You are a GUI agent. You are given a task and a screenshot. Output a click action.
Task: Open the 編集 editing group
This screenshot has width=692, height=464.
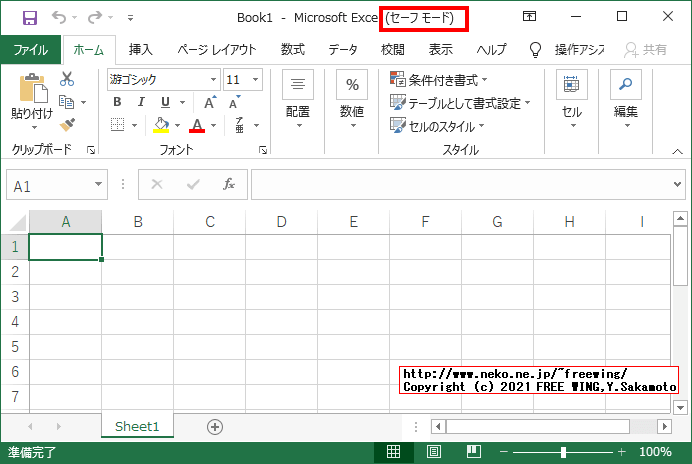pos(625,101)
